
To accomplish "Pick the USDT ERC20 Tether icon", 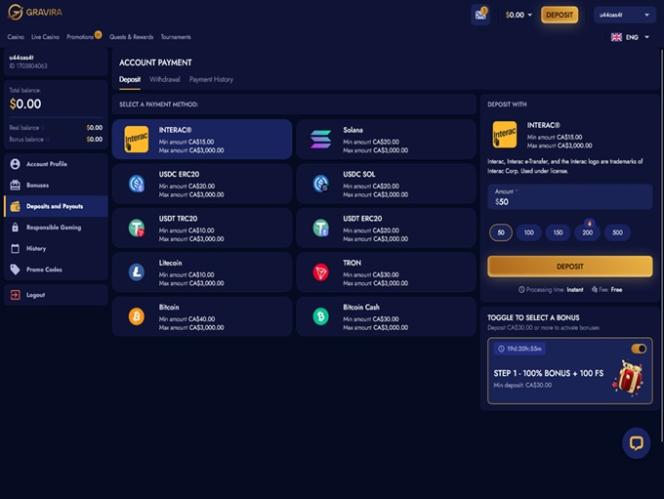I will click(321, 228).
